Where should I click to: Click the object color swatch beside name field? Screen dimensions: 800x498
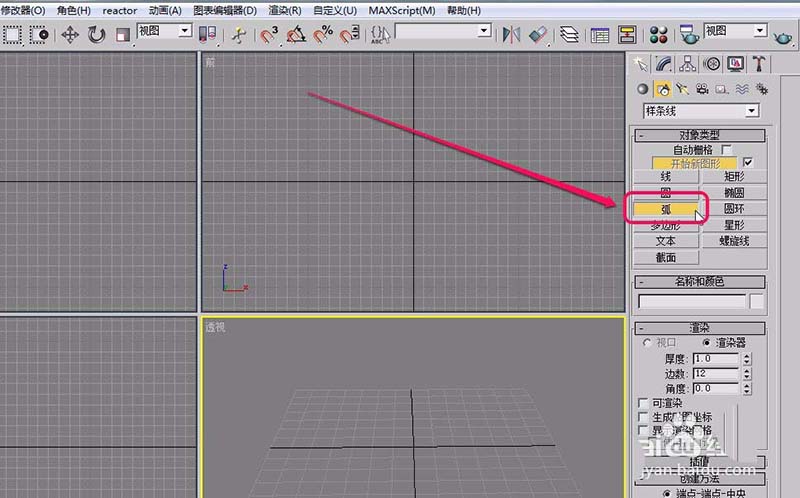pyautogui.click(x=757, y=302)
